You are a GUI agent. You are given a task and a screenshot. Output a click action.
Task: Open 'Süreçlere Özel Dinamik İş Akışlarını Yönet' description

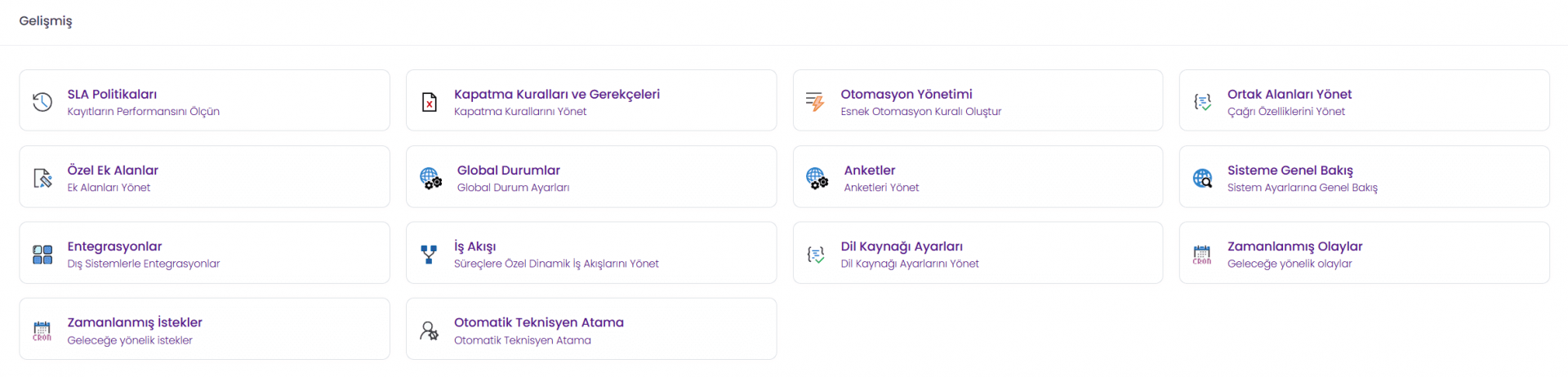coord(556,264)
